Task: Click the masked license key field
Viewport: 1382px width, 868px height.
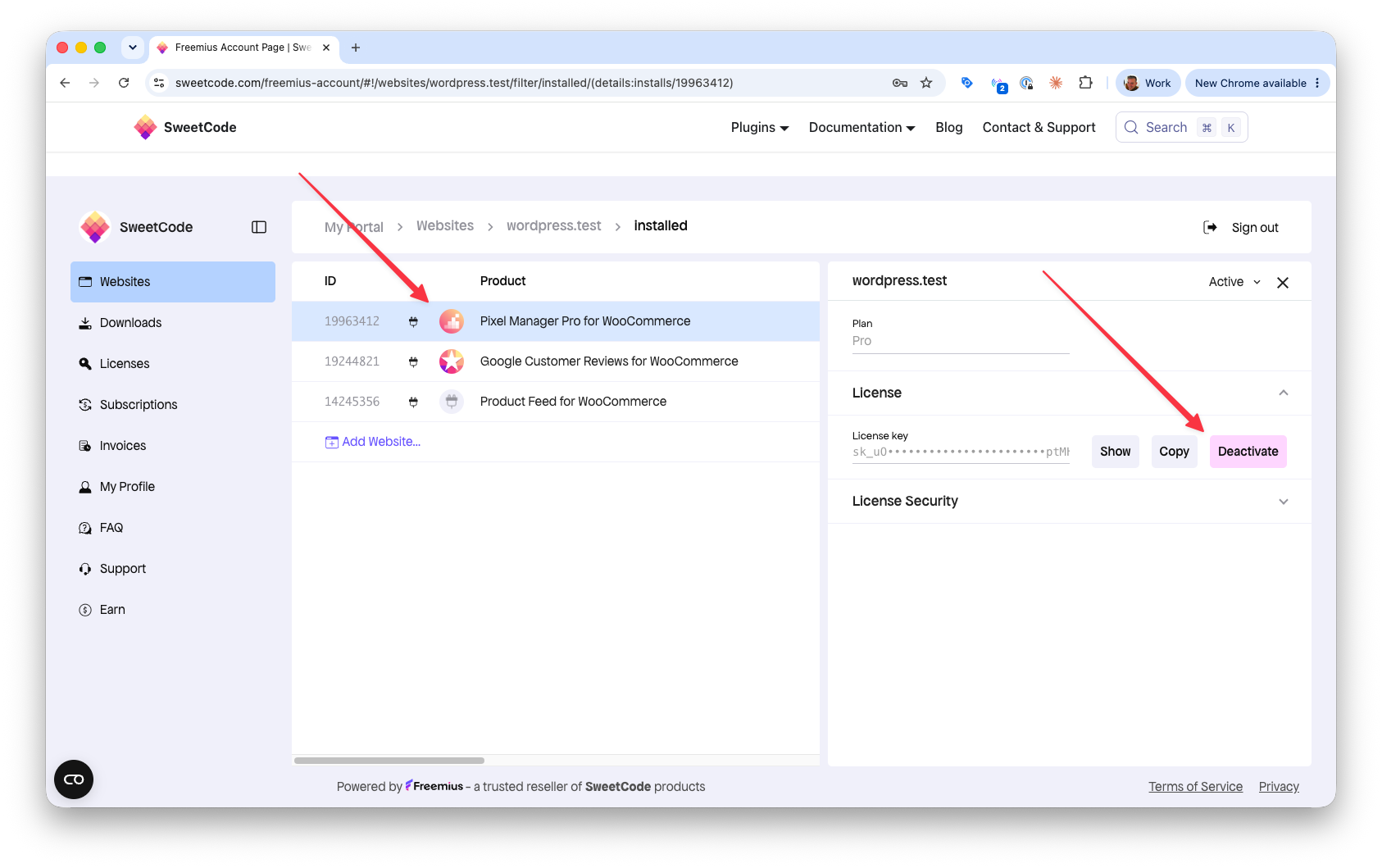Action: point(961,452)
